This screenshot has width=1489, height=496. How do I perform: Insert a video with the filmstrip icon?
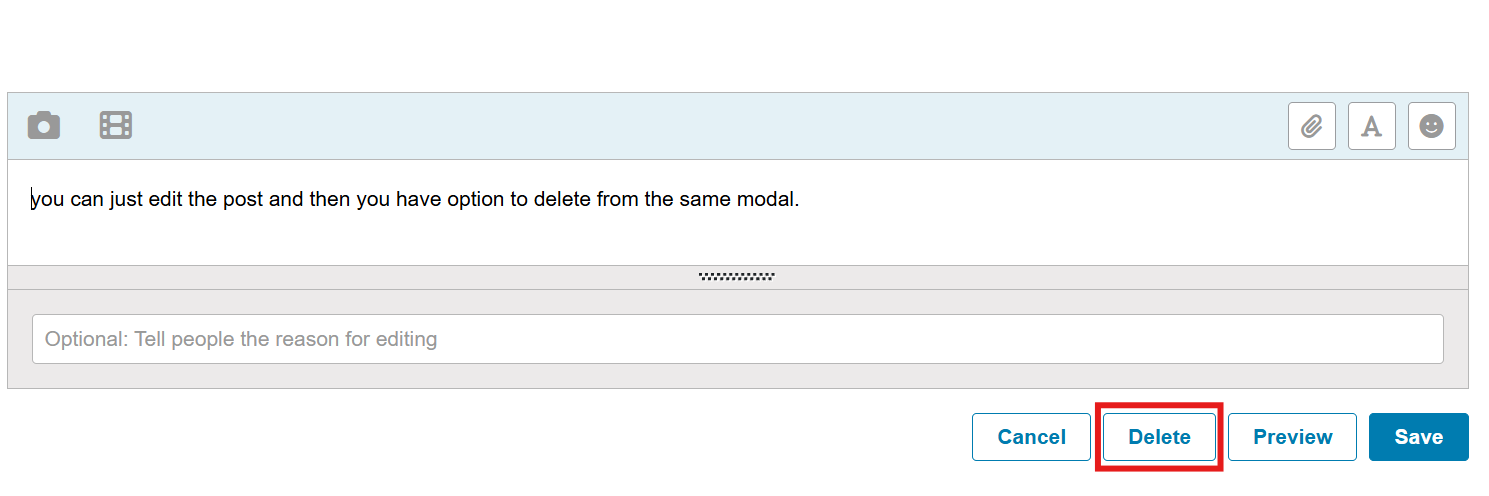[x=116, y=126]
